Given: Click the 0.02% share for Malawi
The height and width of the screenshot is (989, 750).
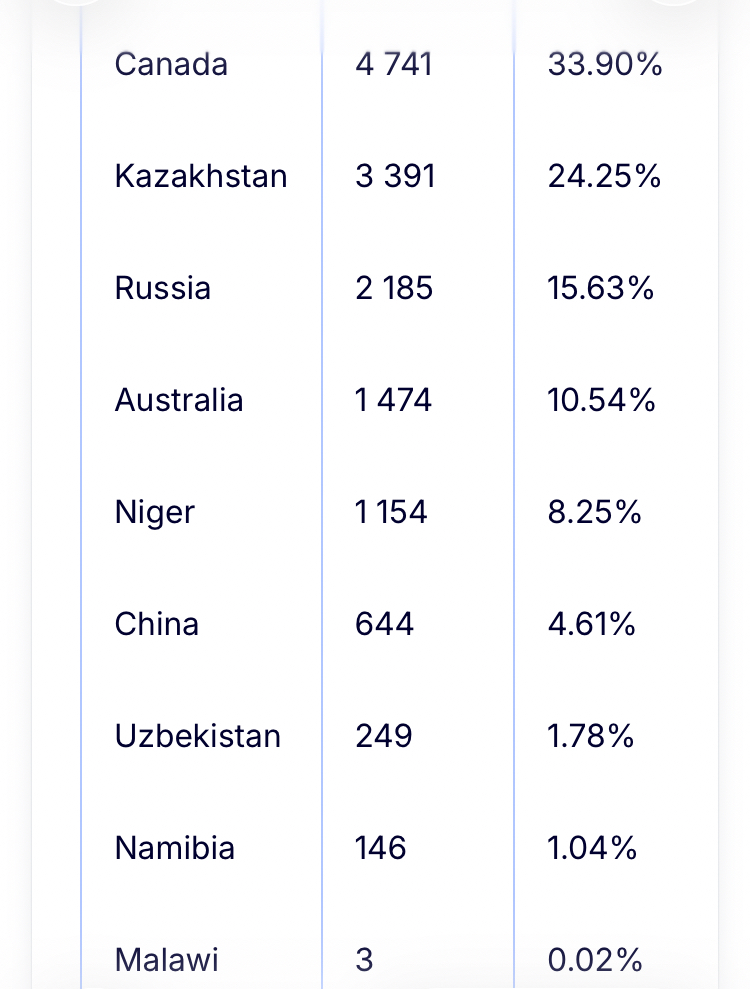Looking at the screenshot, I should [x=595, y=960].
